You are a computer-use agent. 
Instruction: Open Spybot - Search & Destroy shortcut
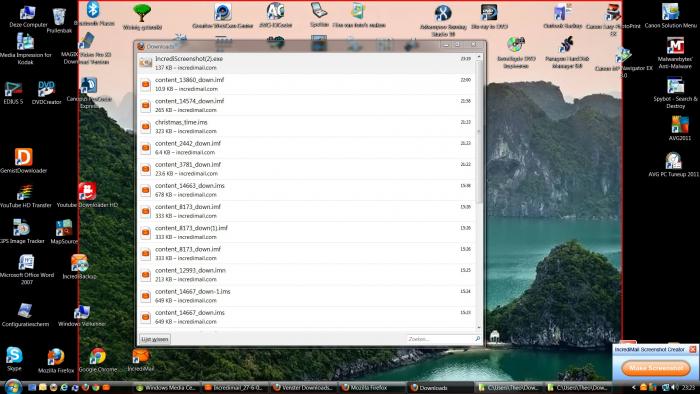point(675,93)
